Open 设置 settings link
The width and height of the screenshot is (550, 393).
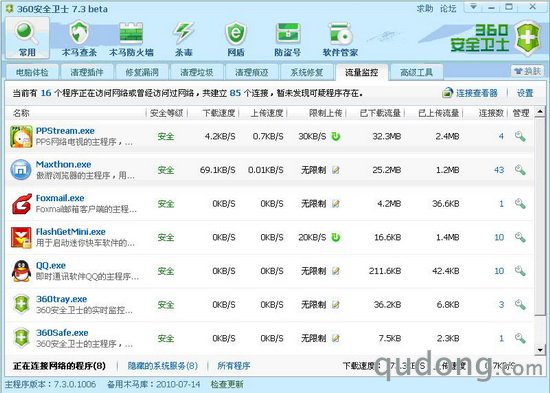[525, 93]
